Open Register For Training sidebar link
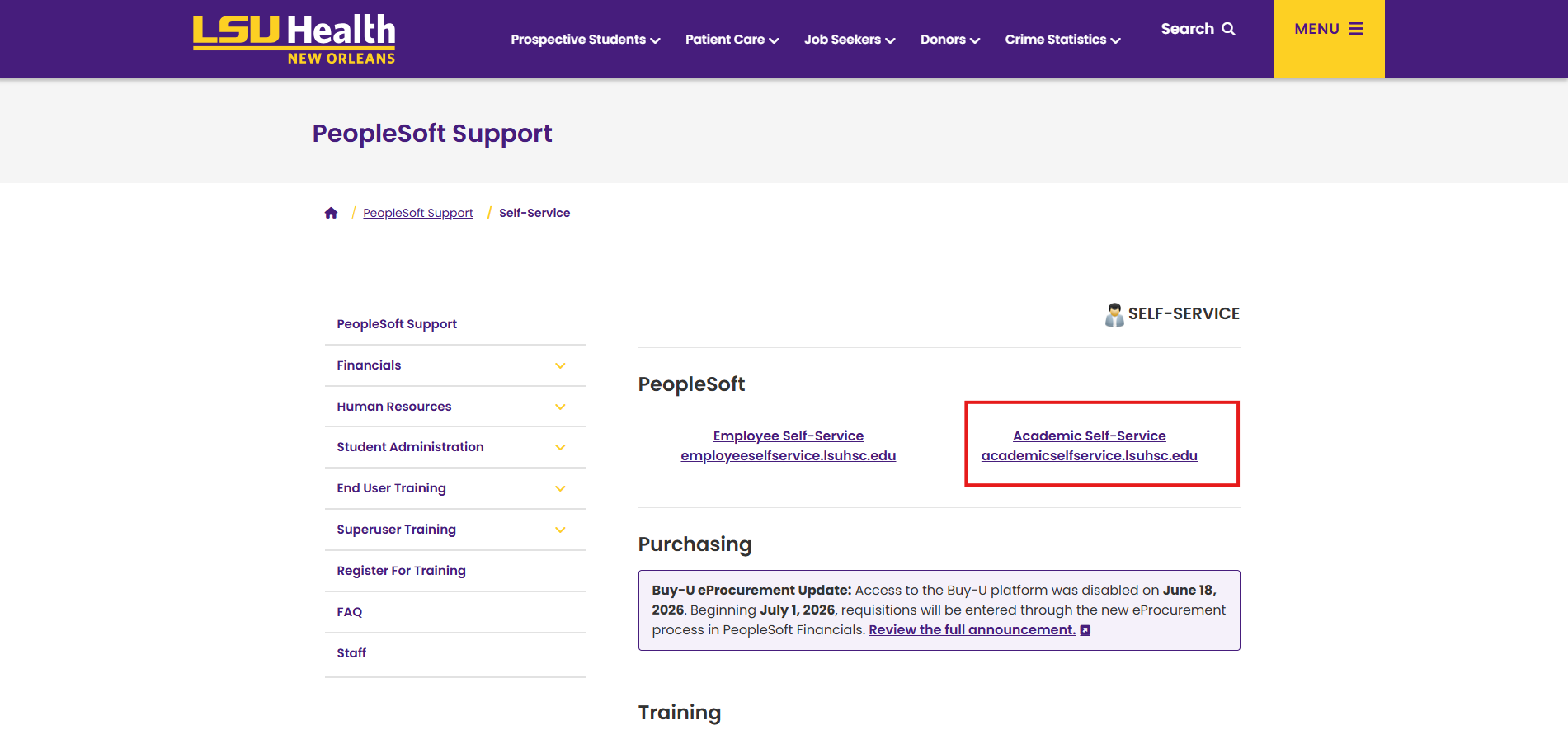Screen dimensions: 1568x744 401,571
